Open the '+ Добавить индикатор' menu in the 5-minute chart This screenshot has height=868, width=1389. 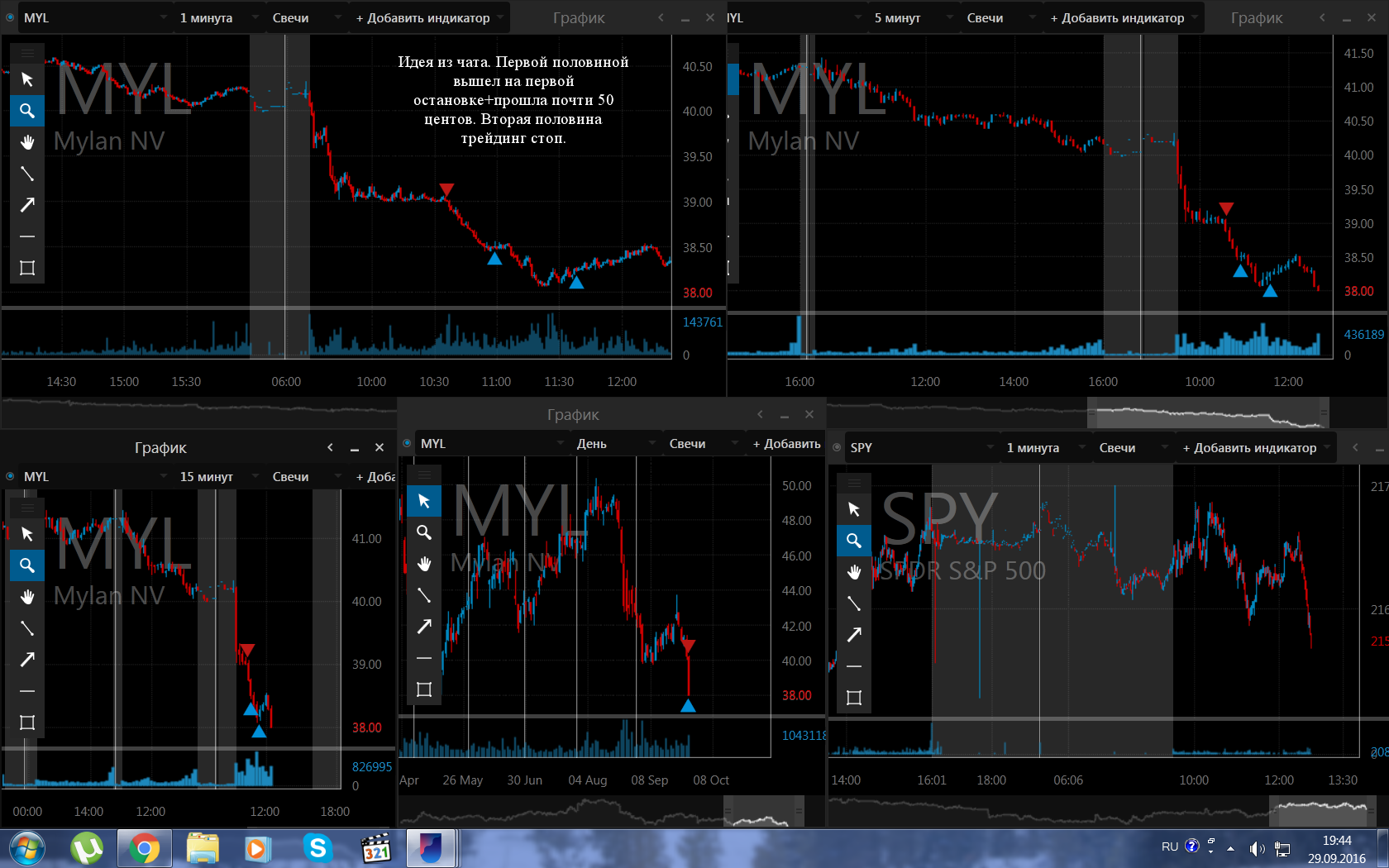1122,17
